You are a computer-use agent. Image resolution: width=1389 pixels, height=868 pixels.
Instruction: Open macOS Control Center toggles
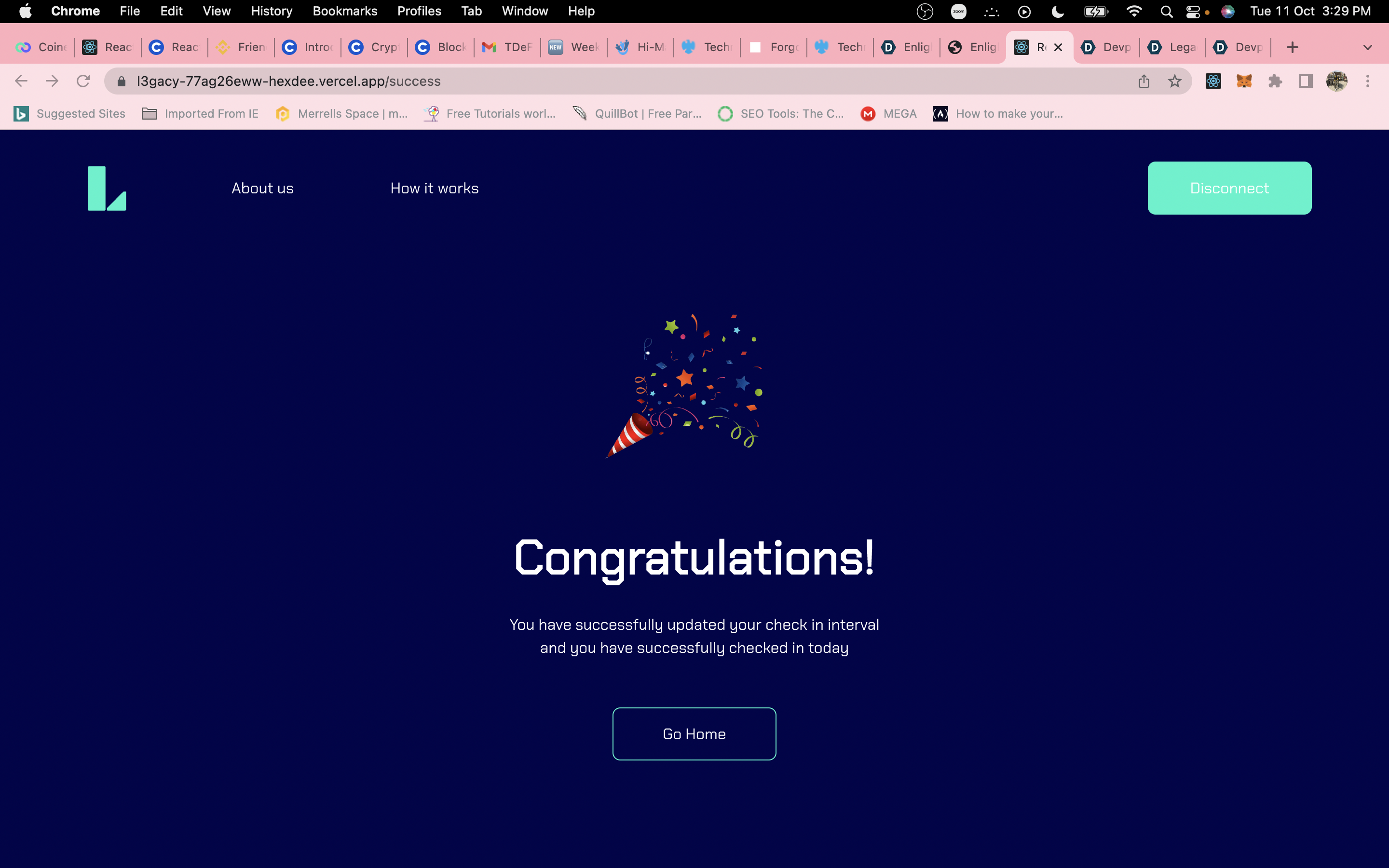click(1193, 12)
